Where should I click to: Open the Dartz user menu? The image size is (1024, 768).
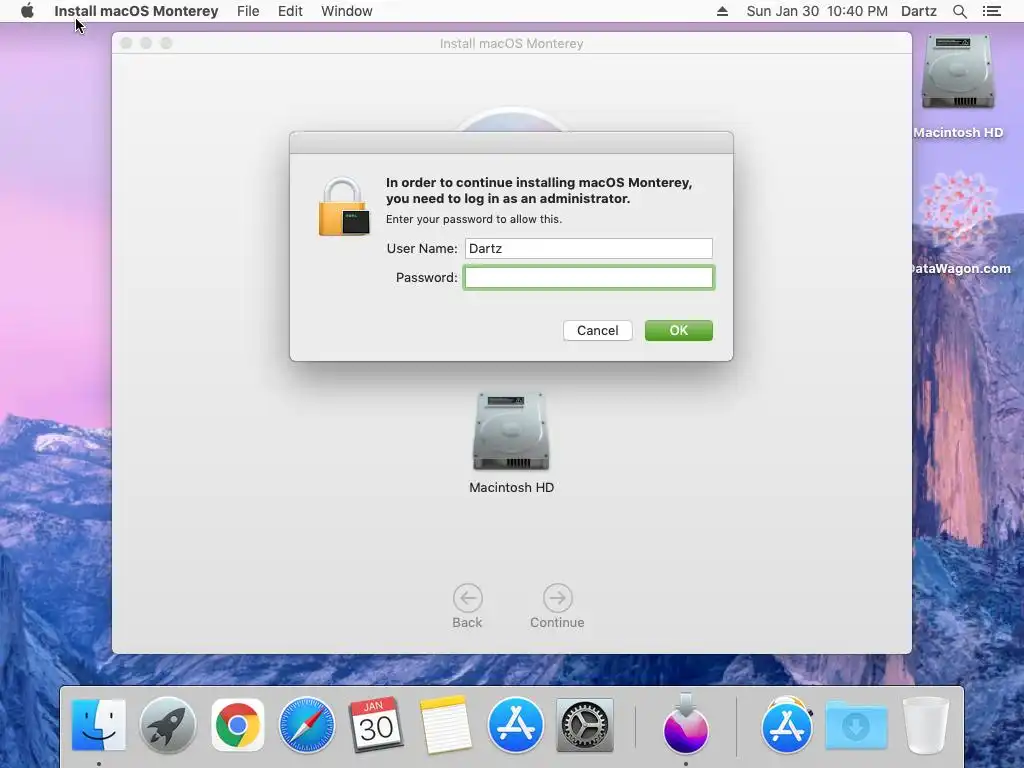coord(919,11)
